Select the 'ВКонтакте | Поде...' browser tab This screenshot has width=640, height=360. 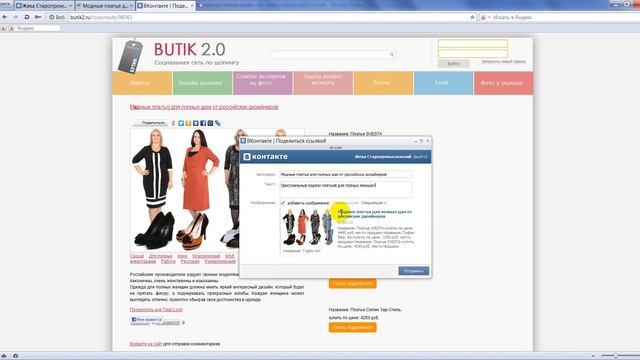(x=165, y=6)
